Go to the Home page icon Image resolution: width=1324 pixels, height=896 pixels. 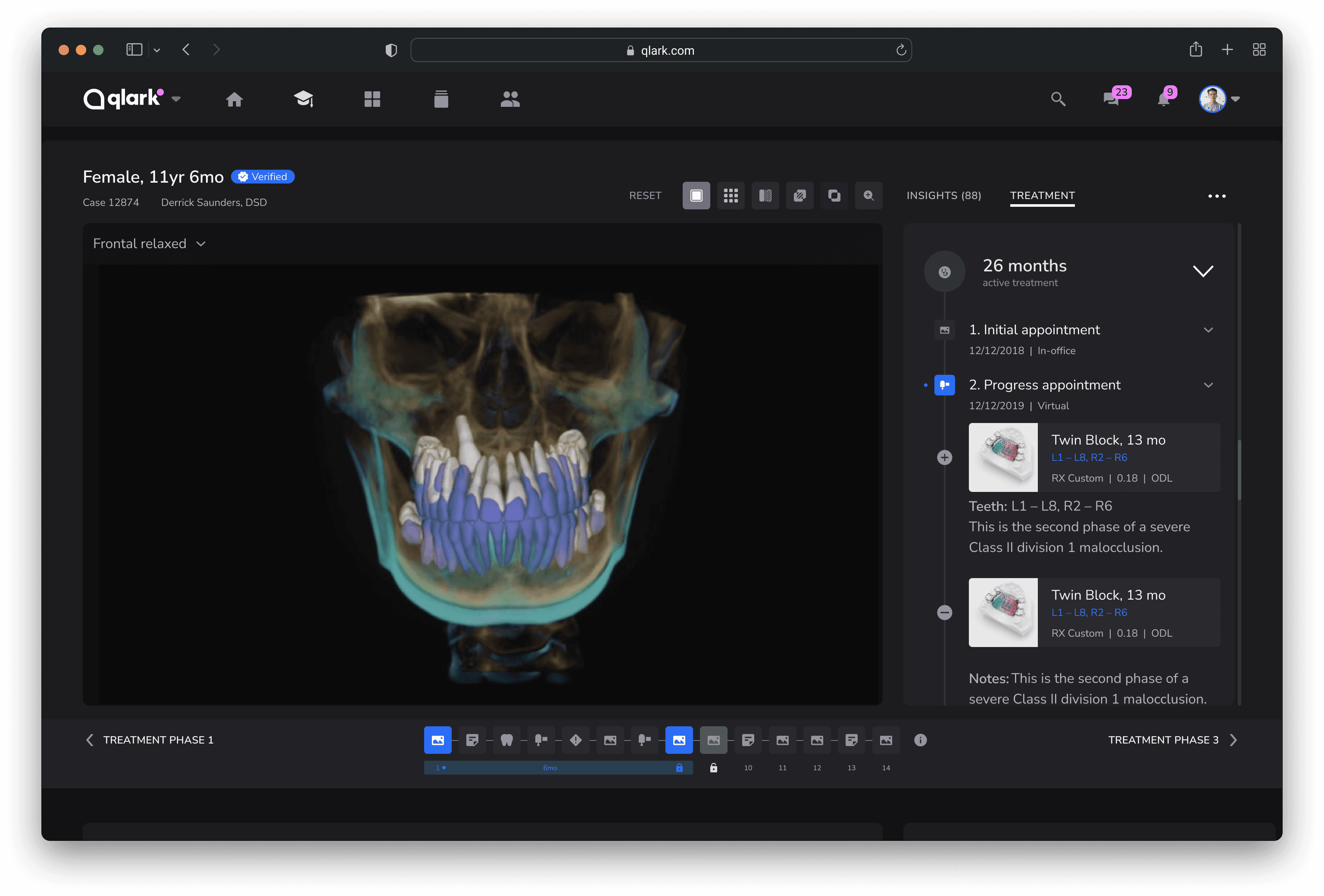[x=234, y=100]
